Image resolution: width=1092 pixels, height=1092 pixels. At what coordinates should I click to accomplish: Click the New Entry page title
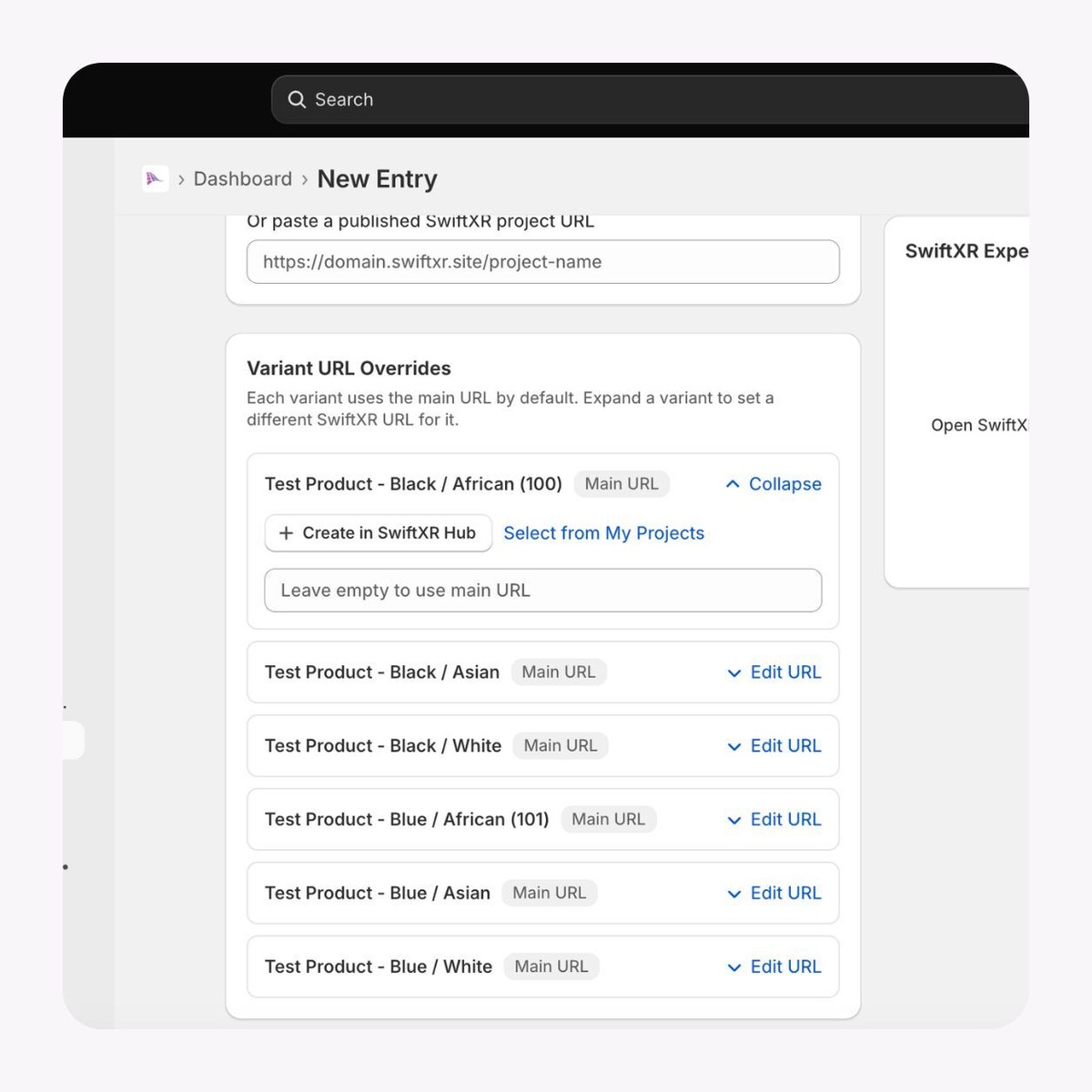tap(378, 179)
